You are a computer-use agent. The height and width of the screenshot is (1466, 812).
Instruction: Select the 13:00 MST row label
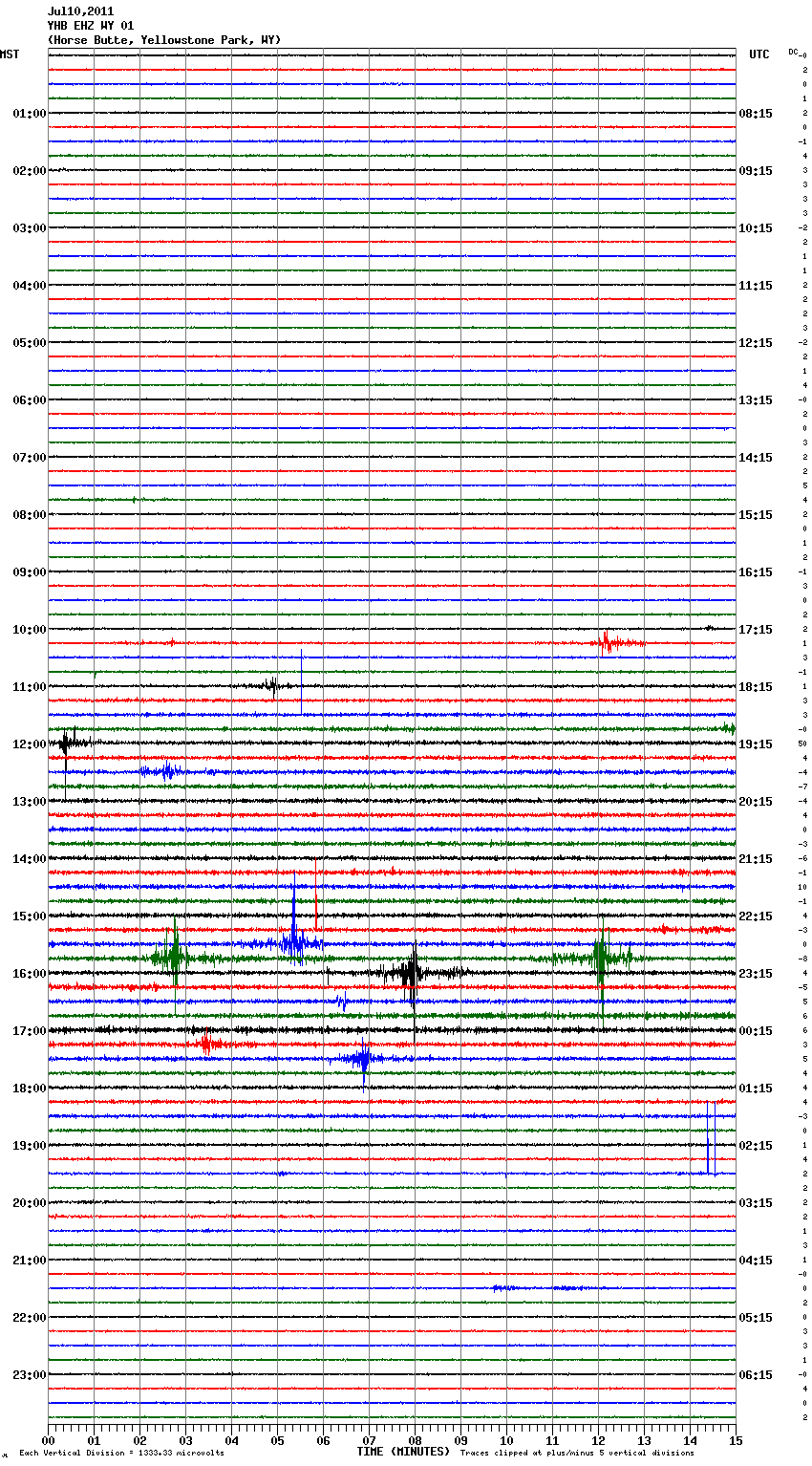point(29,802)
